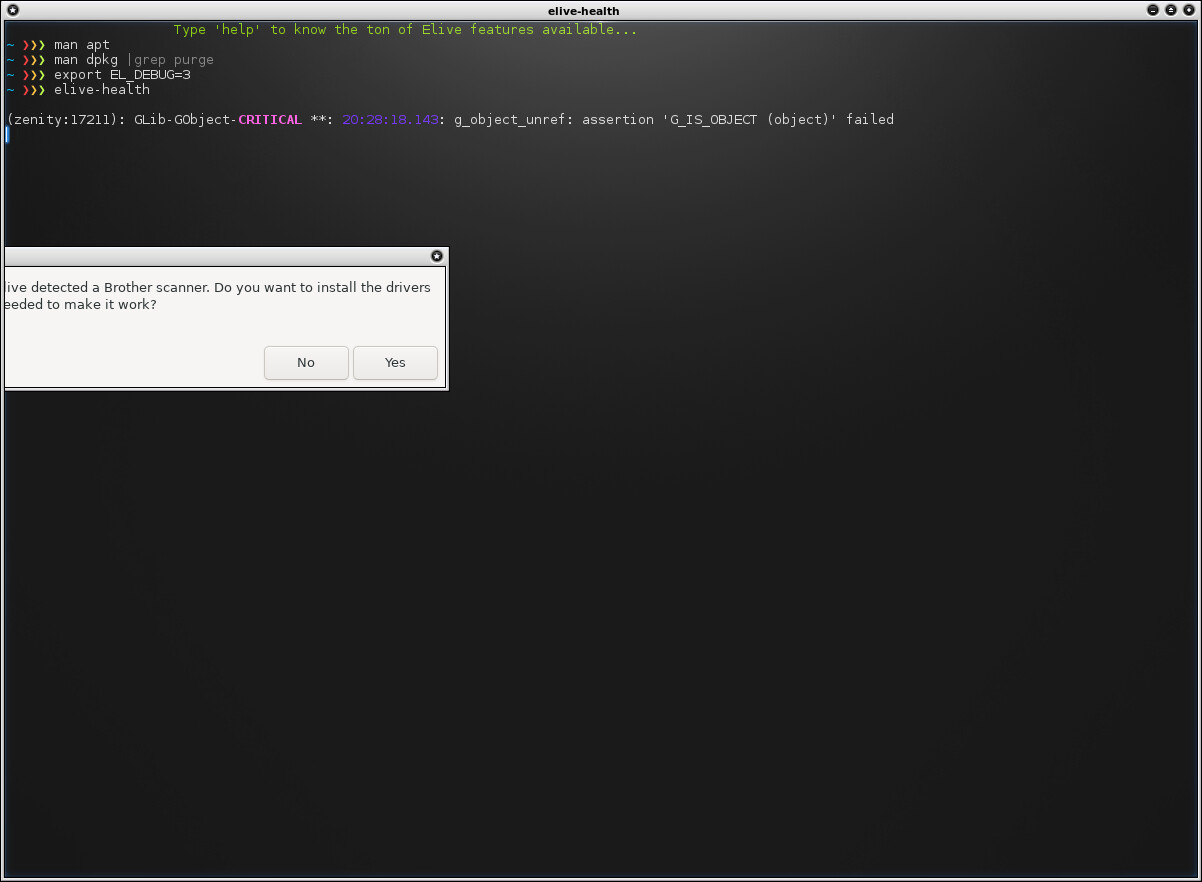Close the elive-health terminal window
The image size is (1202, 882).
point(1188,10)
